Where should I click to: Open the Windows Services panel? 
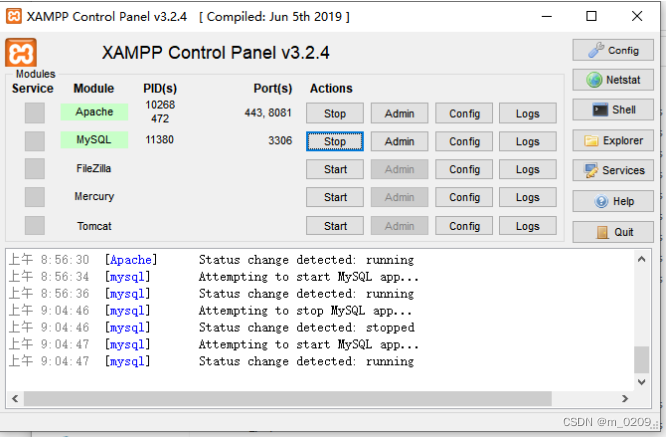pos(613,170)
